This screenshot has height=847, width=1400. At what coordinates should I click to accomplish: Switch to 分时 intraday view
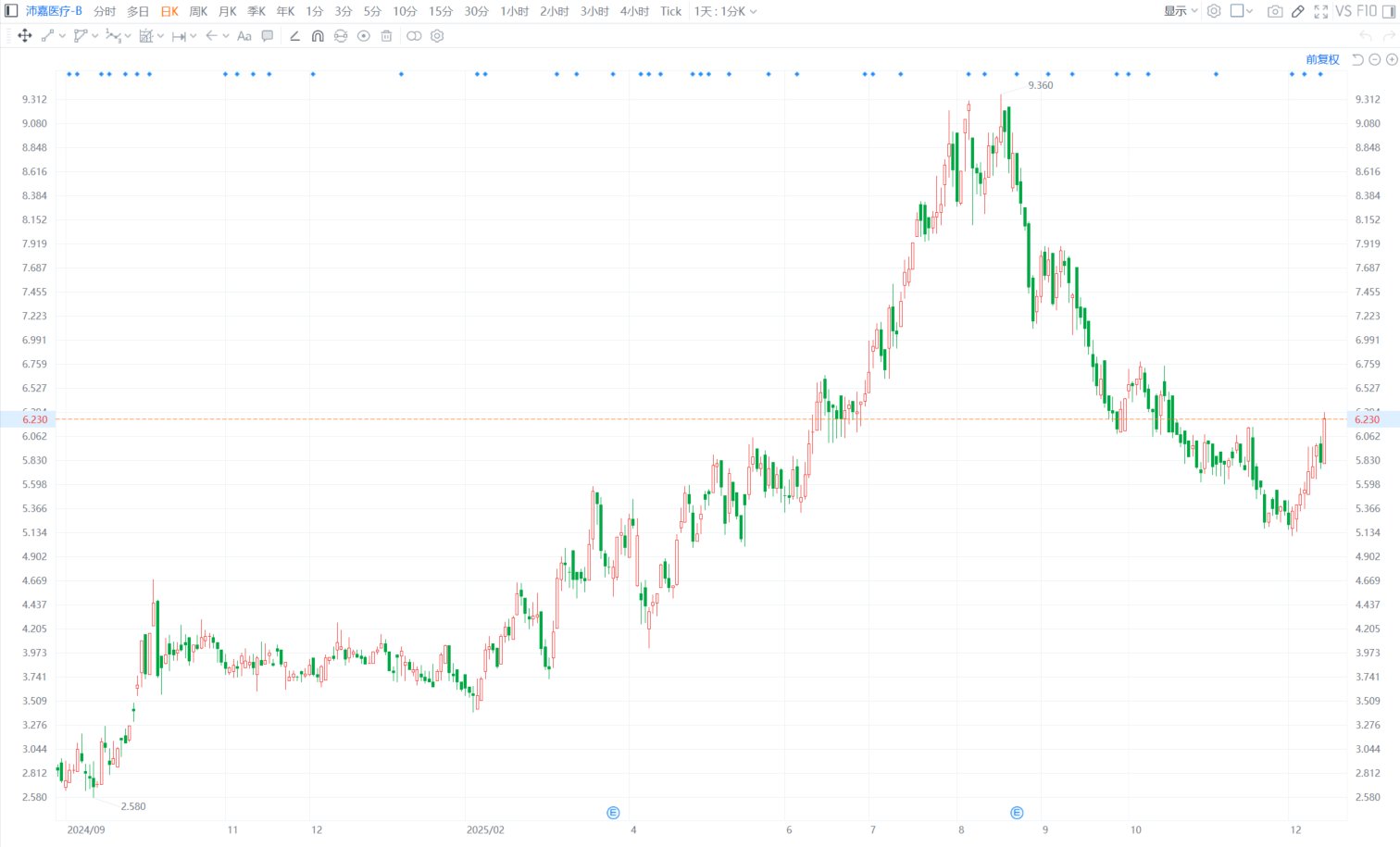(105, 11)
